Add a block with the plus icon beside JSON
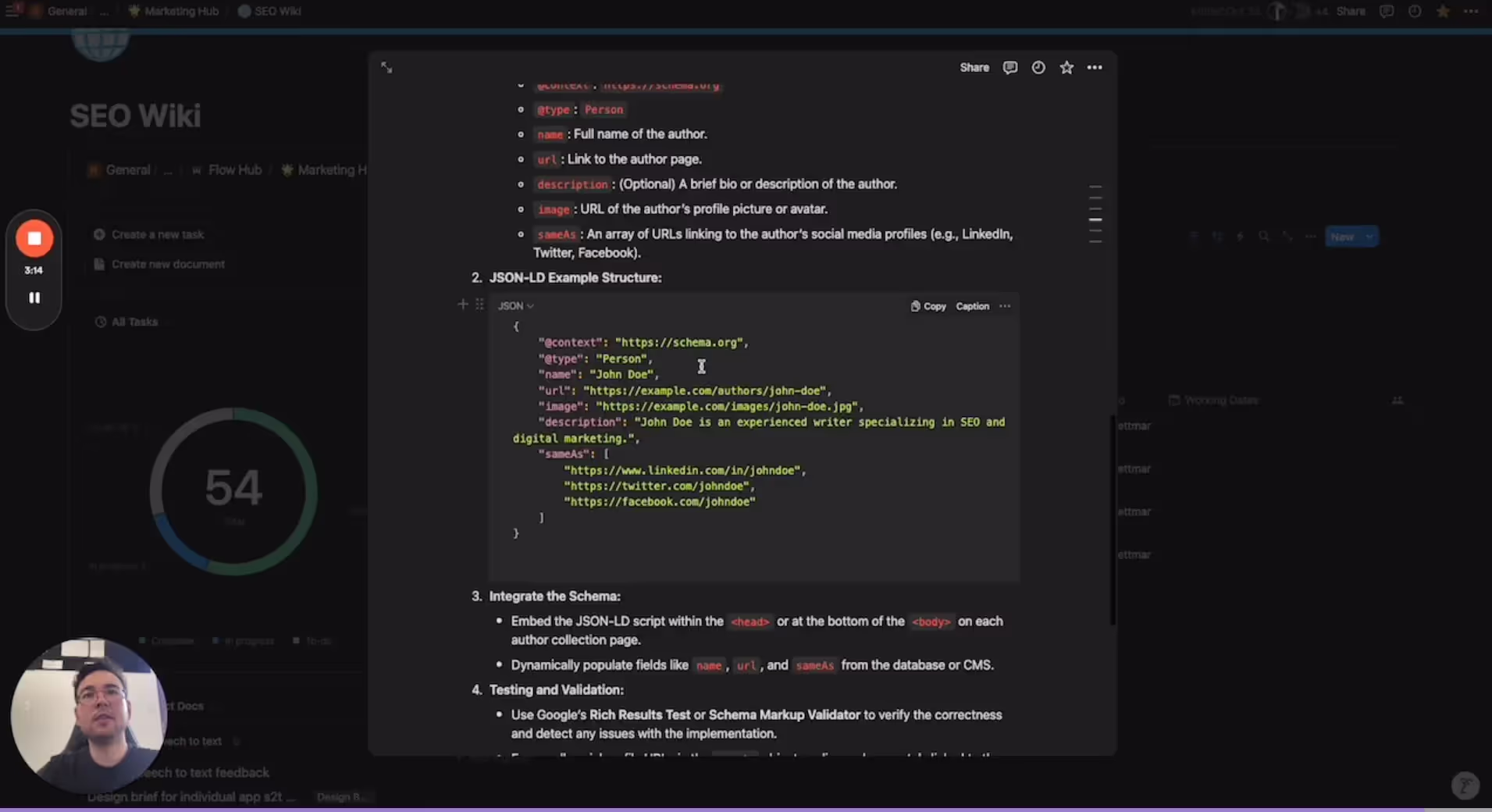The image size is (1492, 812). 463,304
